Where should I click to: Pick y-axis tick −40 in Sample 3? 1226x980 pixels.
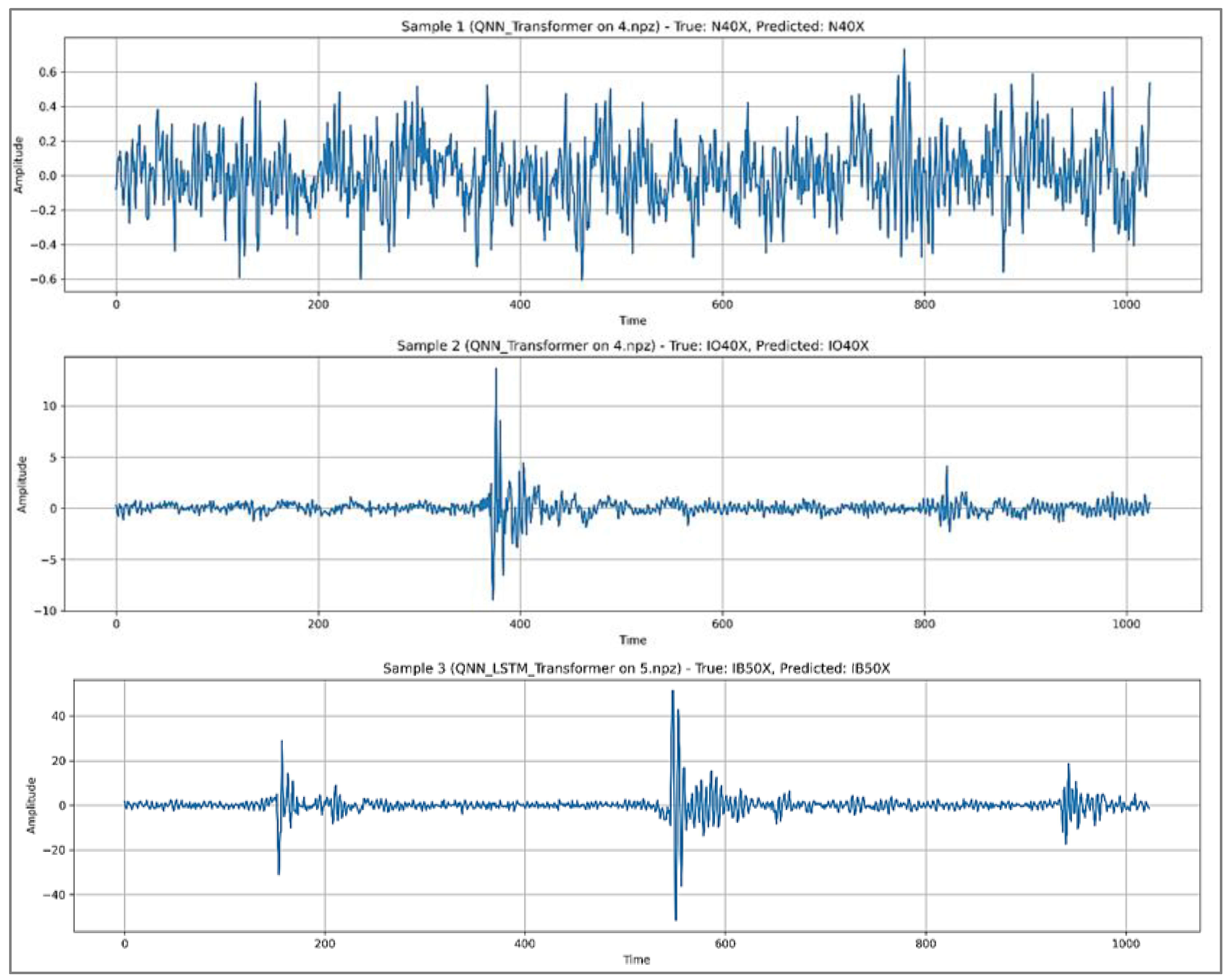point(54,895)
